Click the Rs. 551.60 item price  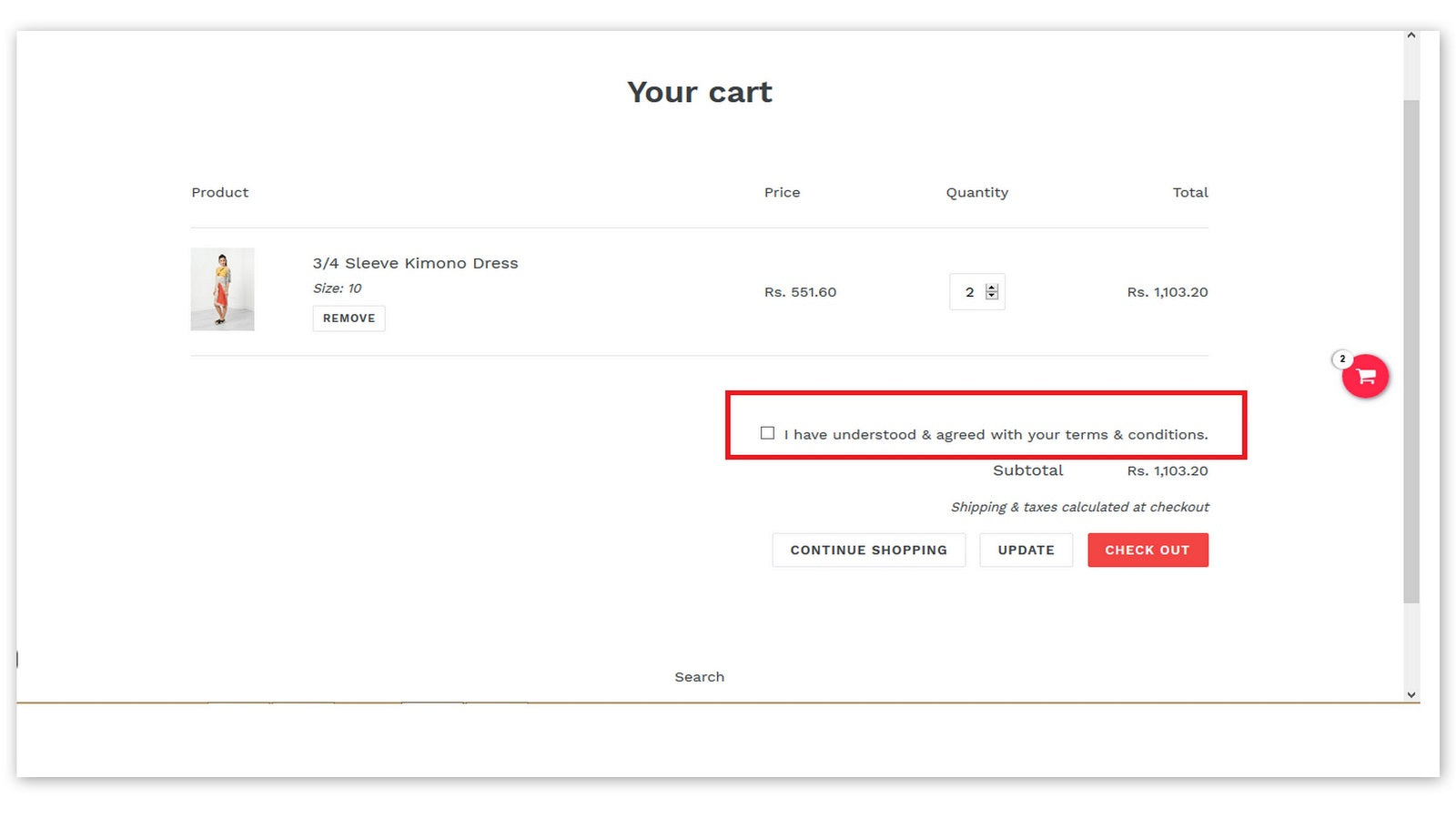(x=800, y=292)
